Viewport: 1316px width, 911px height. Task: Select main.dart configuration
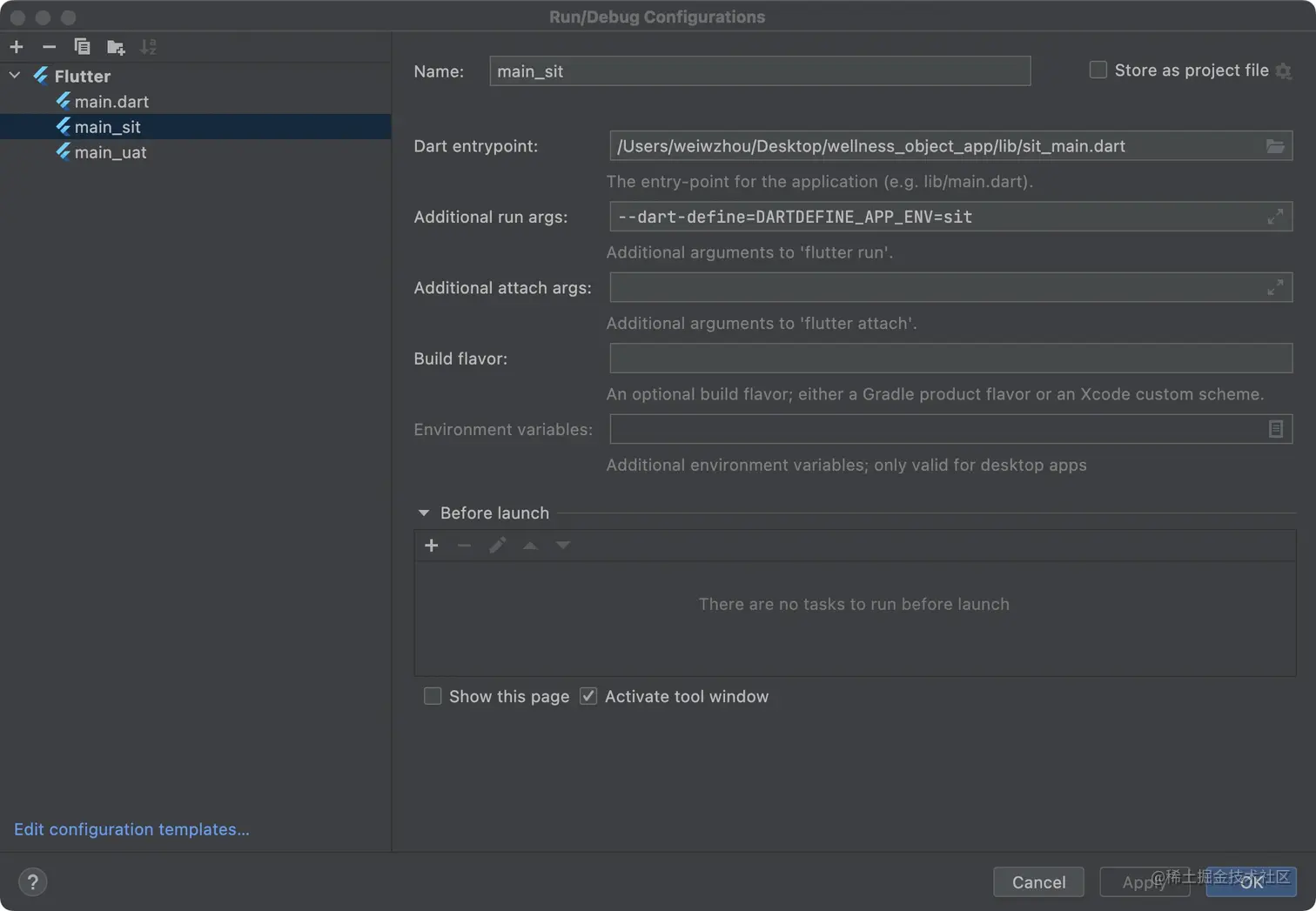pos(111,102)
